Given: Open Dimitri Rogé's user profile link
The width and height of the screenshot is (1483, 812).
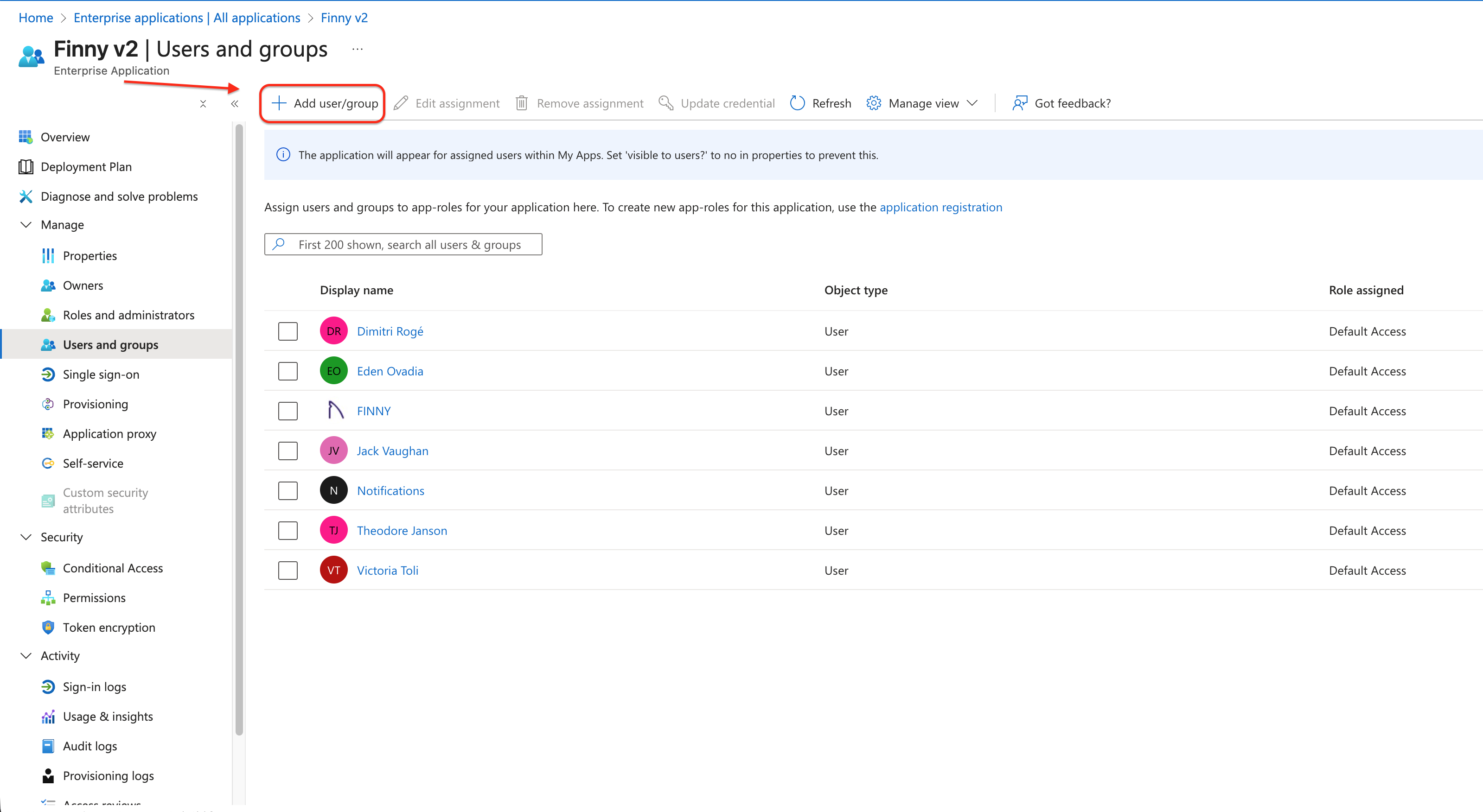Looking at the screenshot, I should 390,331.
